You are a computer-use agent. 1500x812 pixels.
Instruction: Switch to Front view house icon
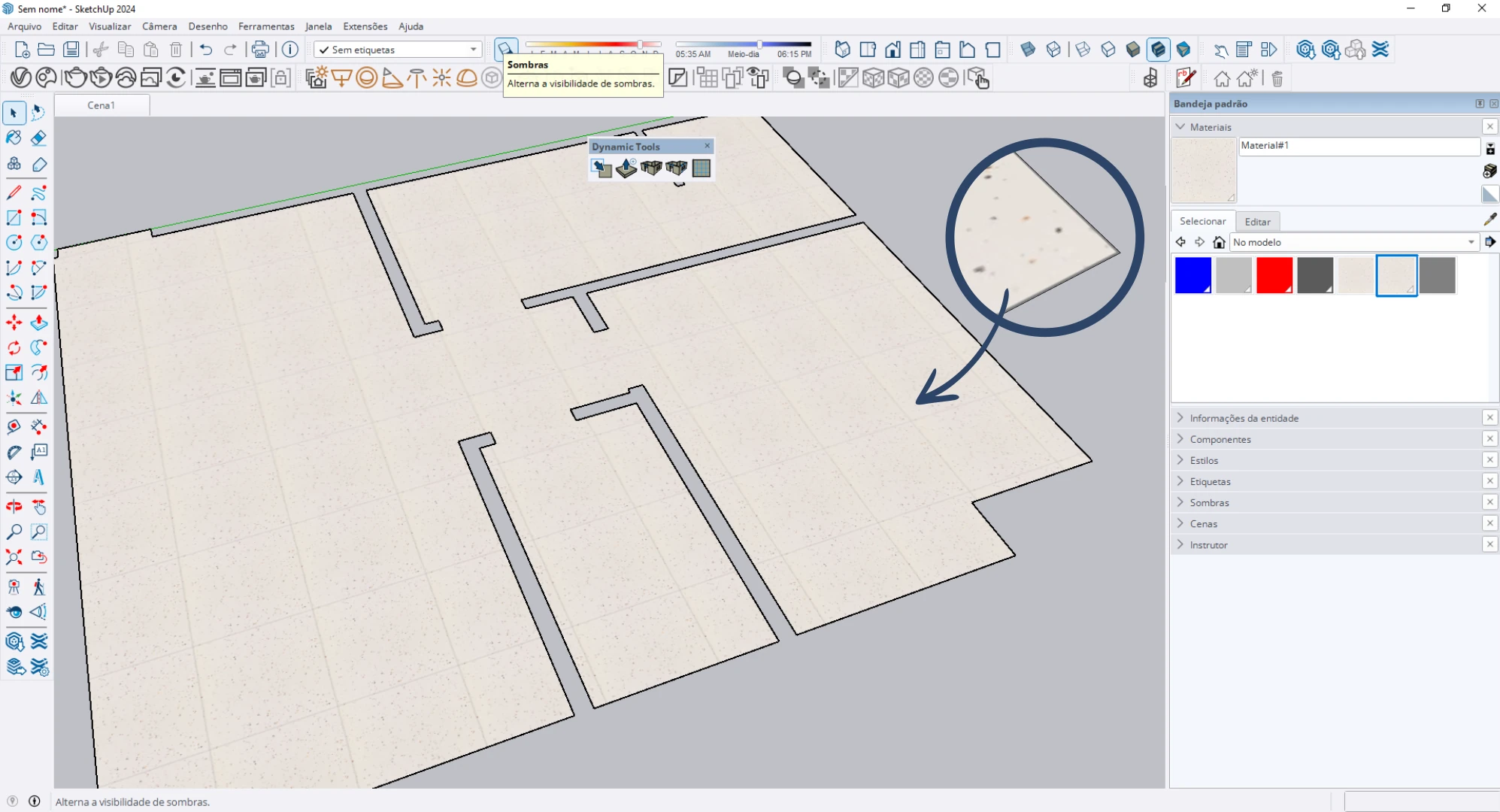[x=892, y=50]
